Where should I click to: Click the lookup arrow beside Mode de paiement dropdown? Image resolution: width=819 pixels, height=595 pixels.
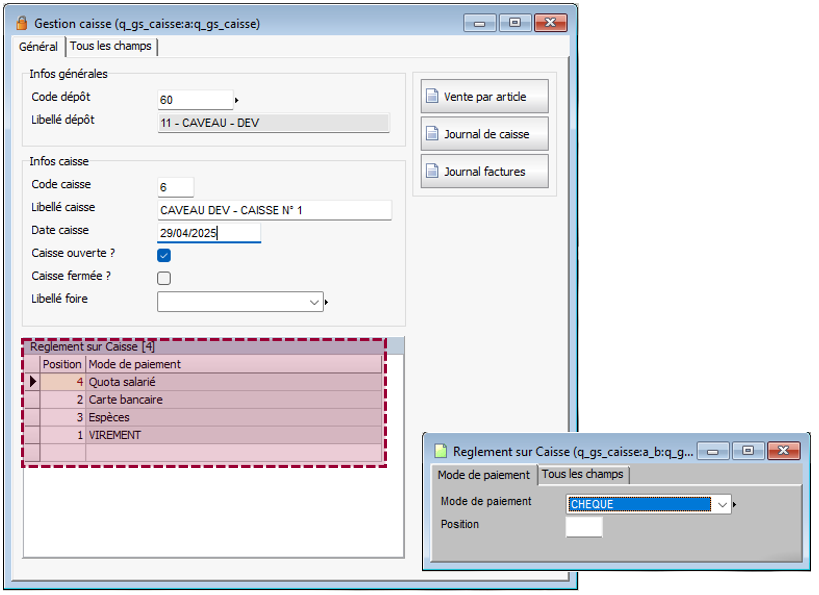click(736, 505)
